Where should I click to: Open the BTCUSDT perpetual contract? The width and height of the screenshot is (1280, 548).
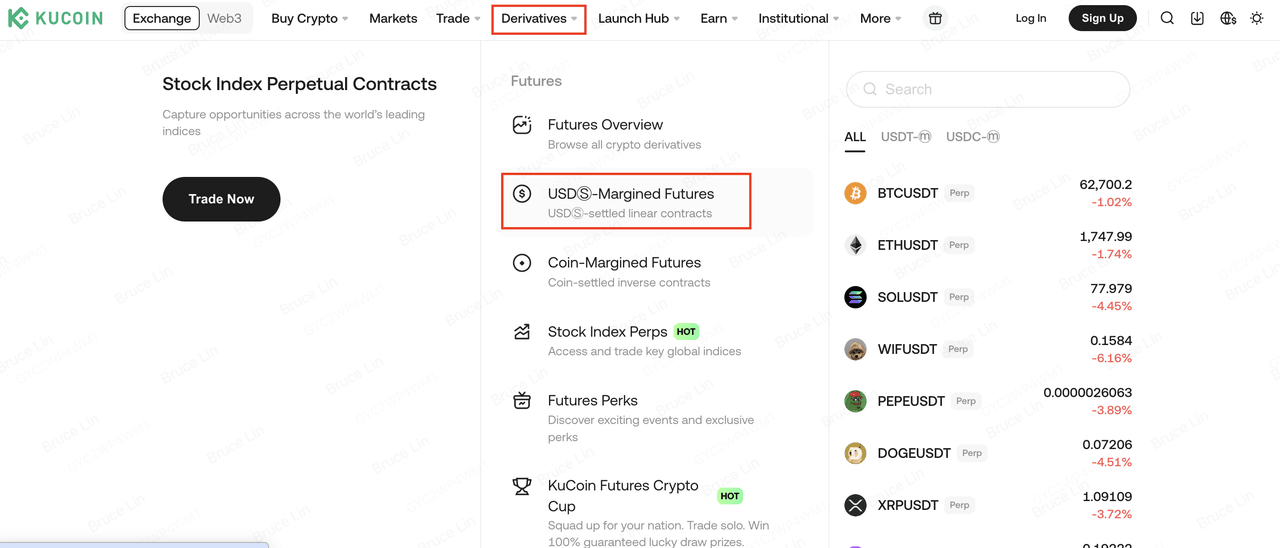(988, 193)
